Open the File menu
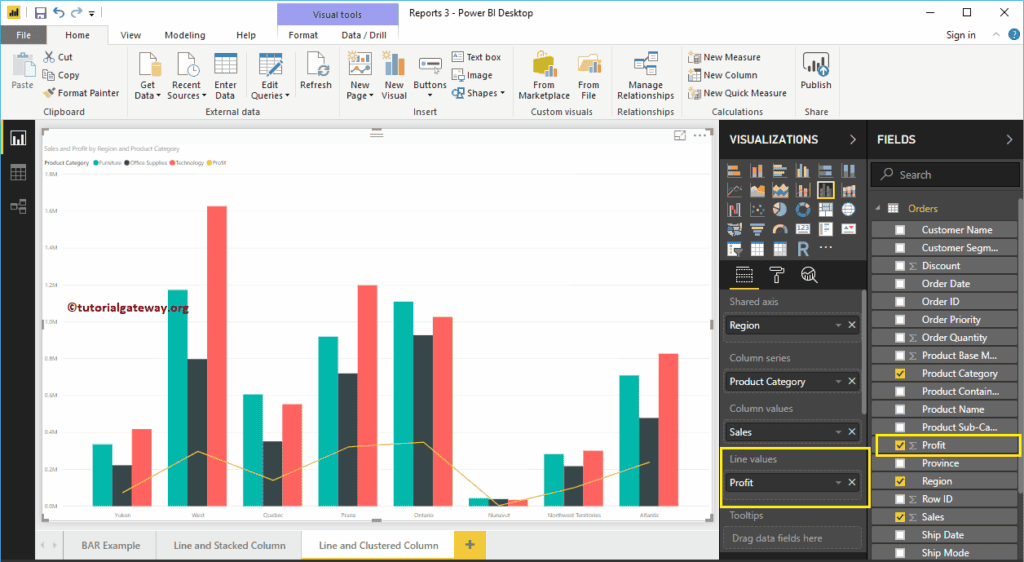 click(x=24, y=35)
